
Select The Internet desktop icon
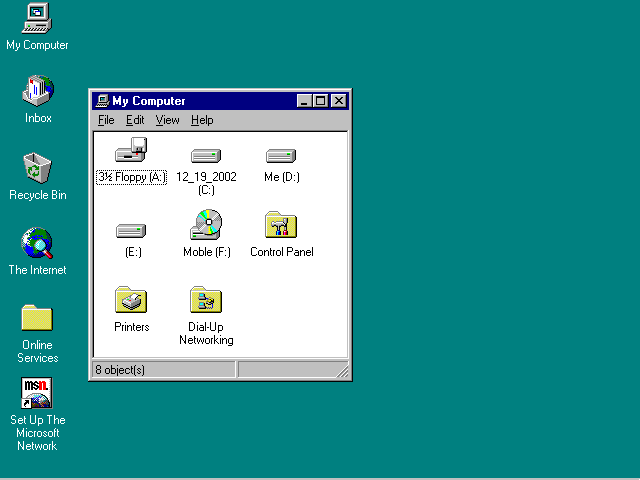[37, 243]
